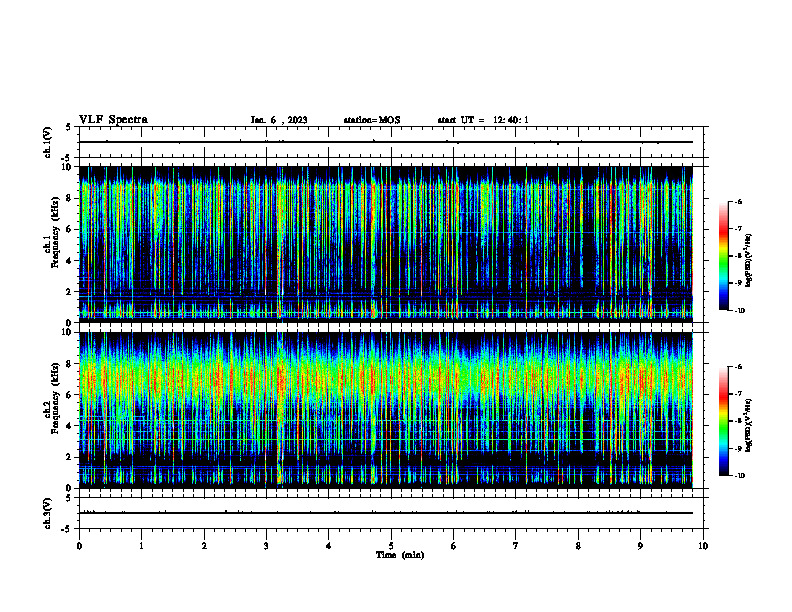Click the "5" tick label beside ch.1(V)
This screenshot has width=792, height=612.
pos(68,128)
